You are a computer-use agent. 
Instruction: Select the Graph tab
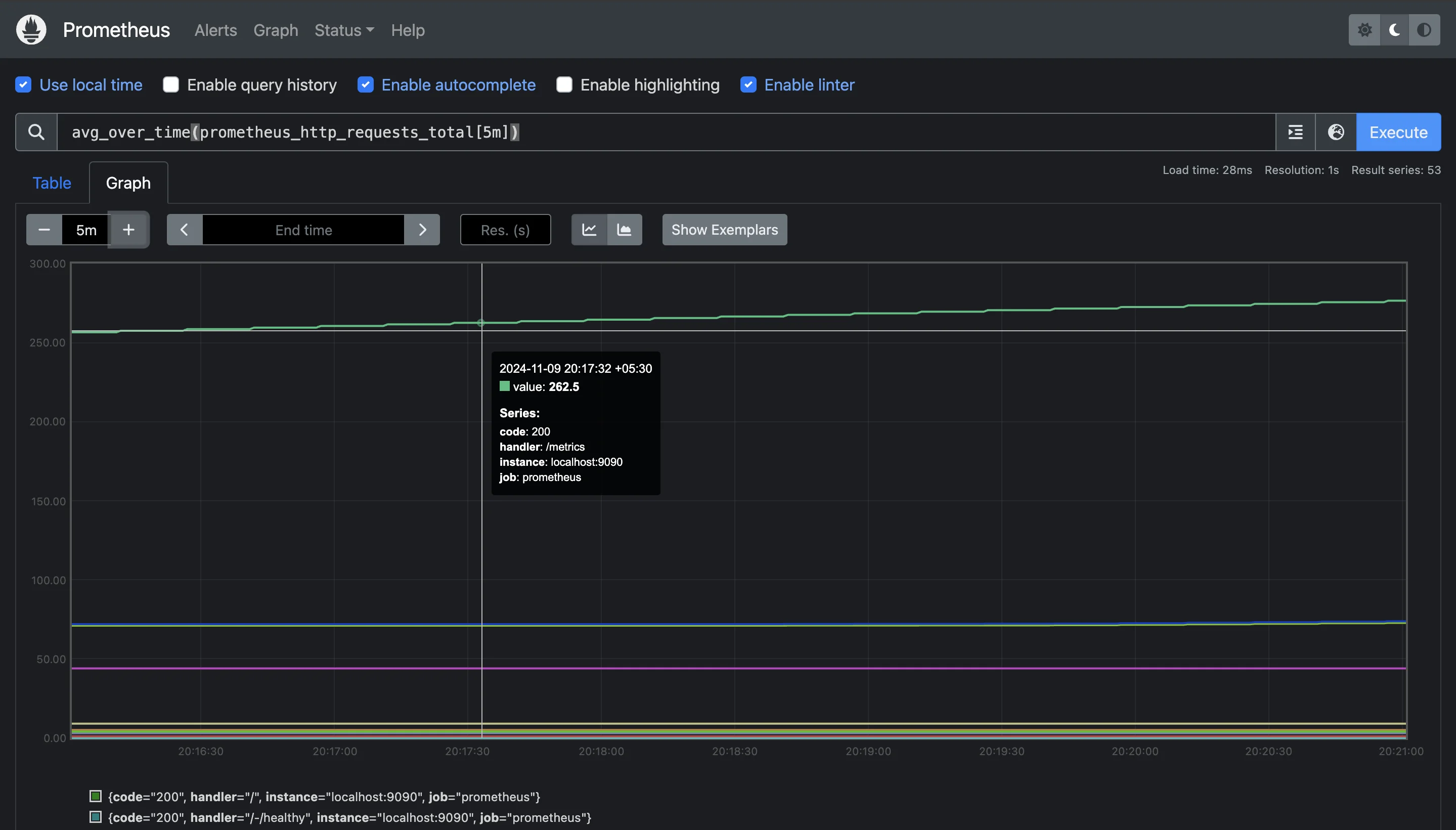[x=128, y=183]
